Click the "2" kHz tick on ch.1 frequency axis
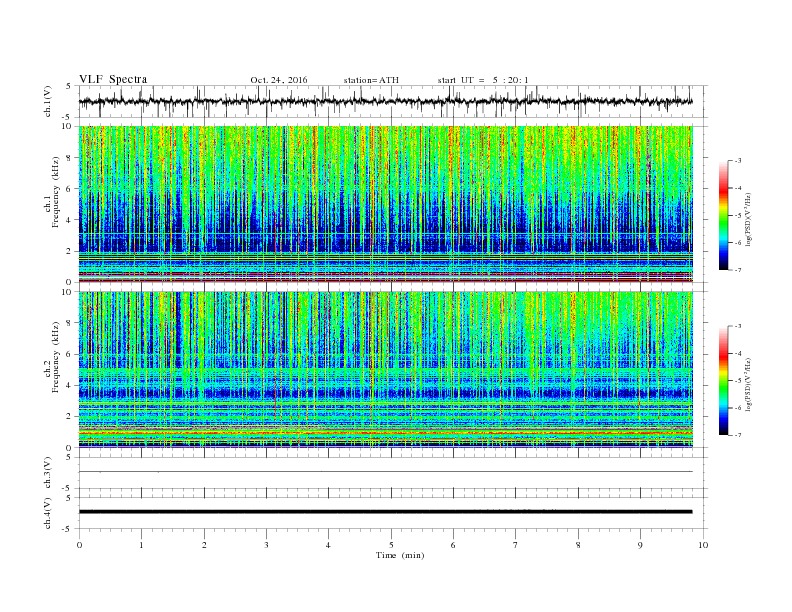This screenshot has width=792, height=612. coord(70,251)
